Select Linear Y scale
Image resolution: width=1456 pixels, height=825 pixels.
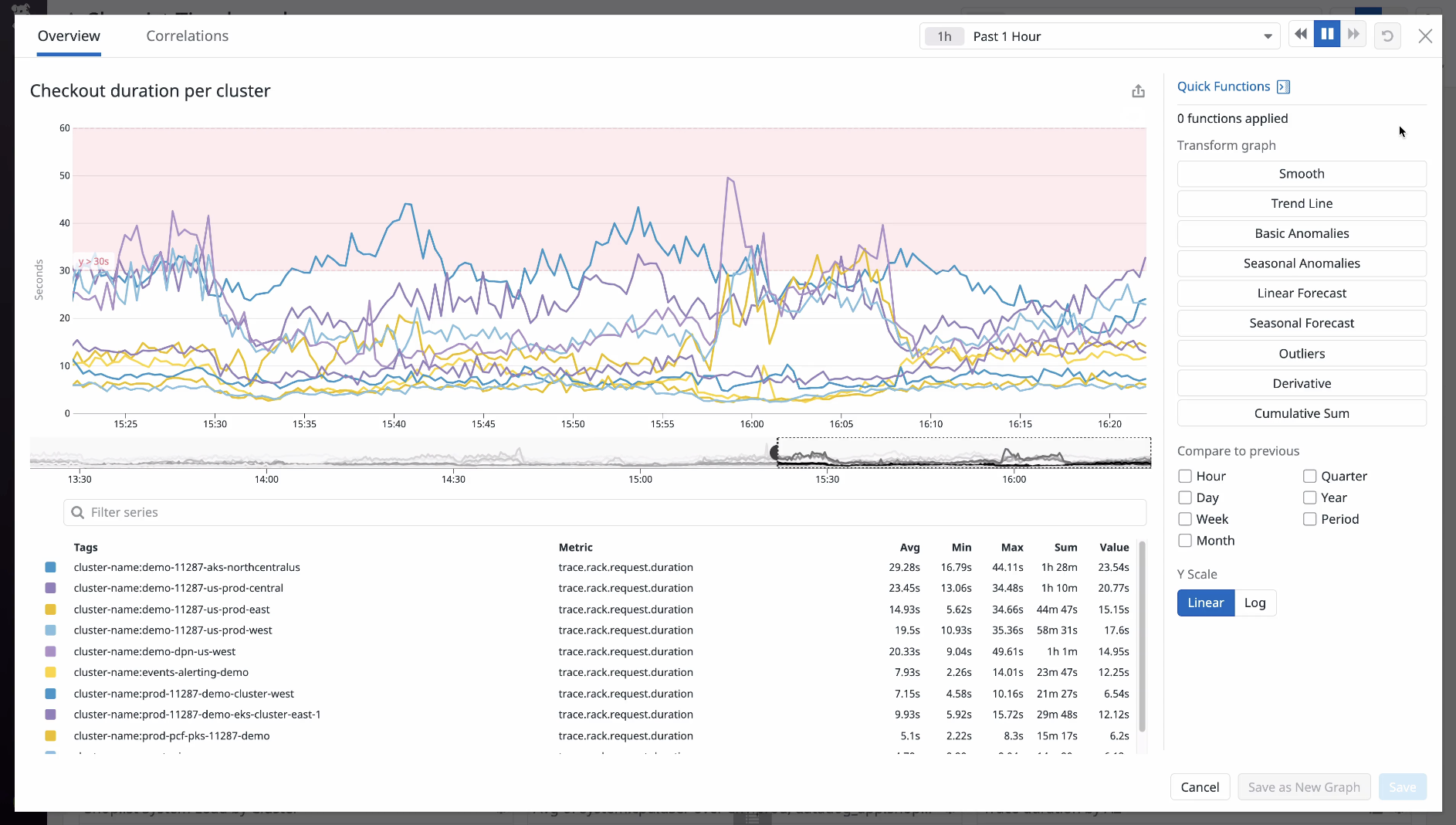(x=1206, y=603)
